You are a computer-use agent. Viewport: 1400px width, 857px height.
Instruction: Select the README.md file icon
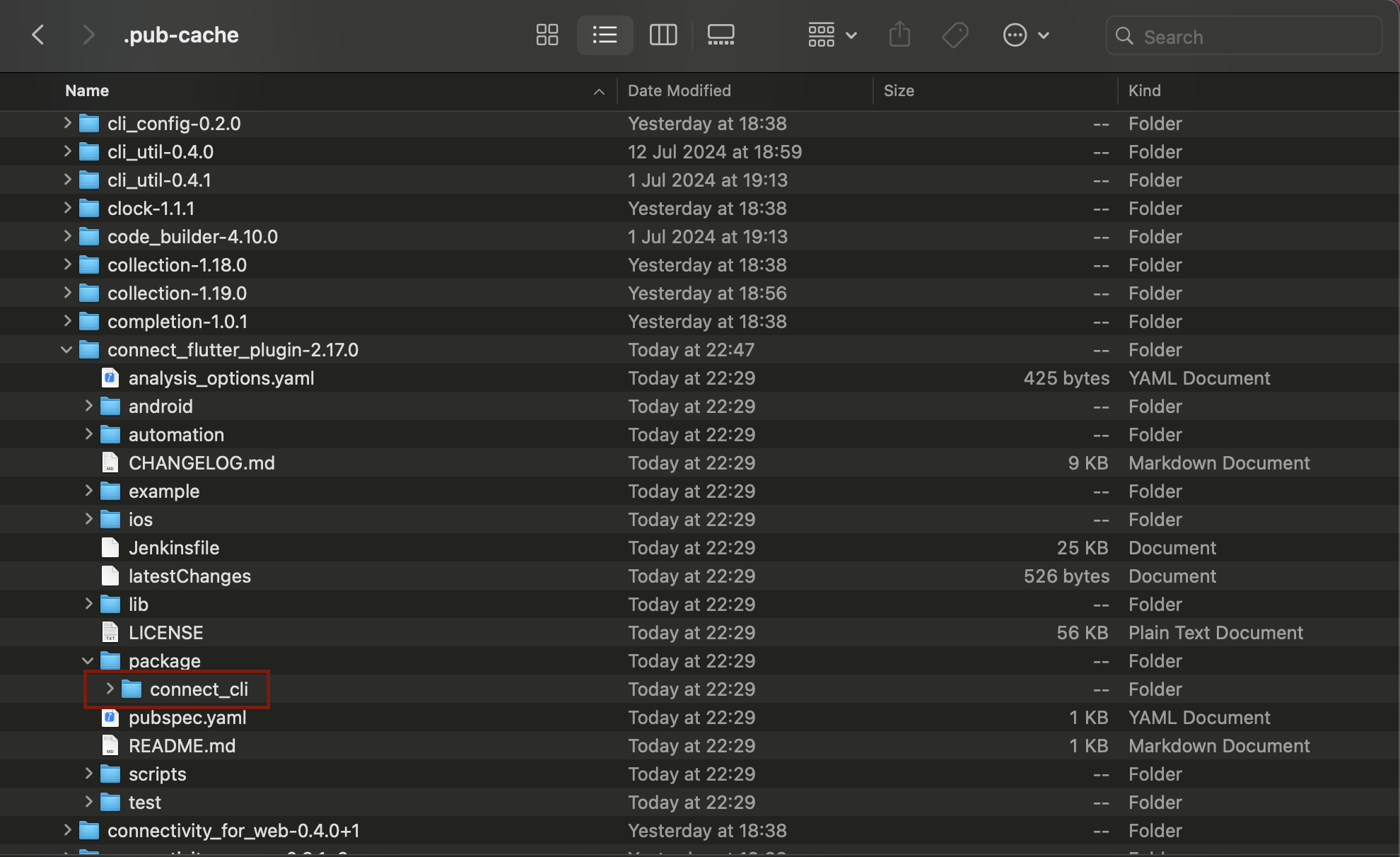pyautogui.click(x=110, y=745)
